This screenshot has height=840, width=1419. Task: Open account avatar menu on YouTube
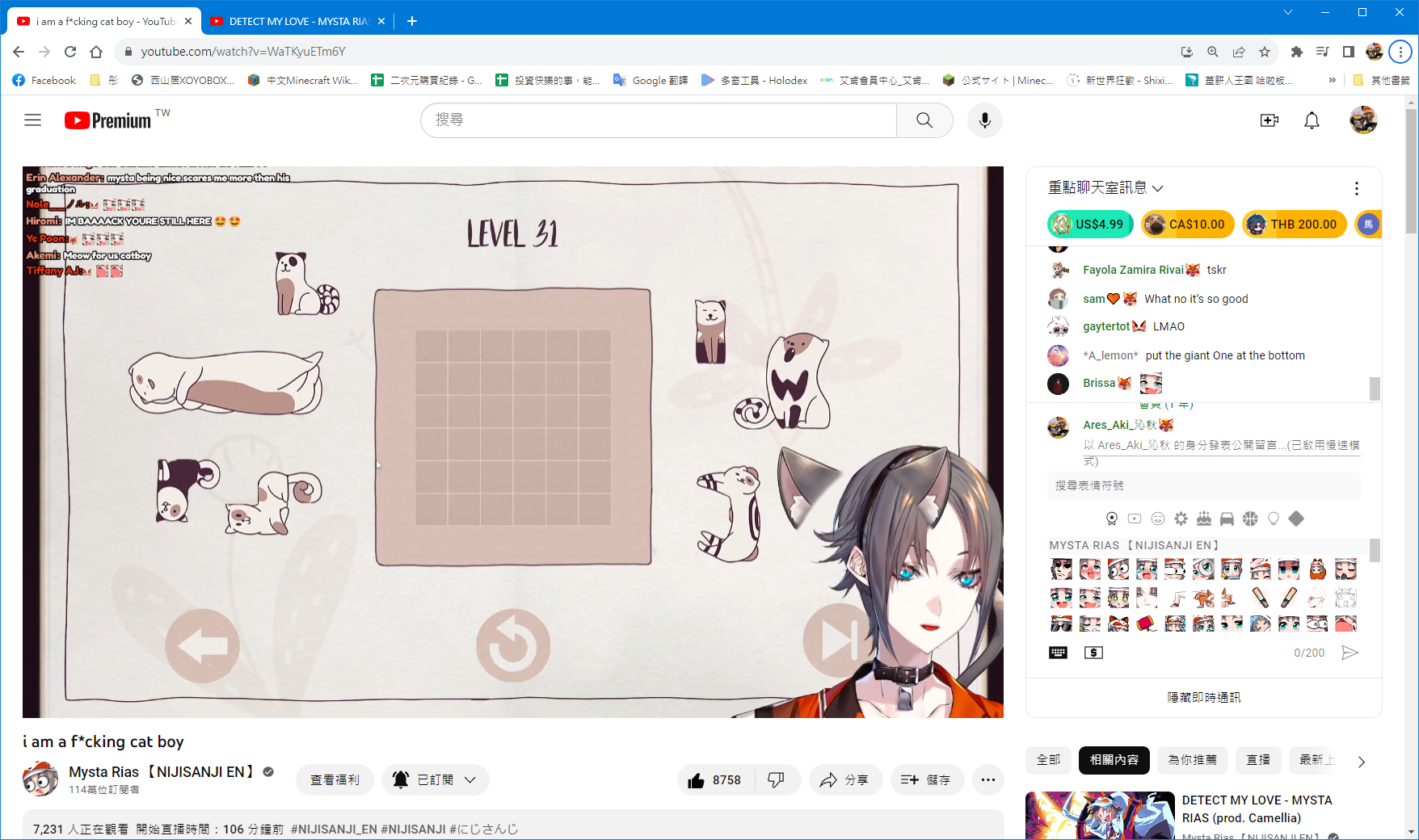tap(1363, 120)
